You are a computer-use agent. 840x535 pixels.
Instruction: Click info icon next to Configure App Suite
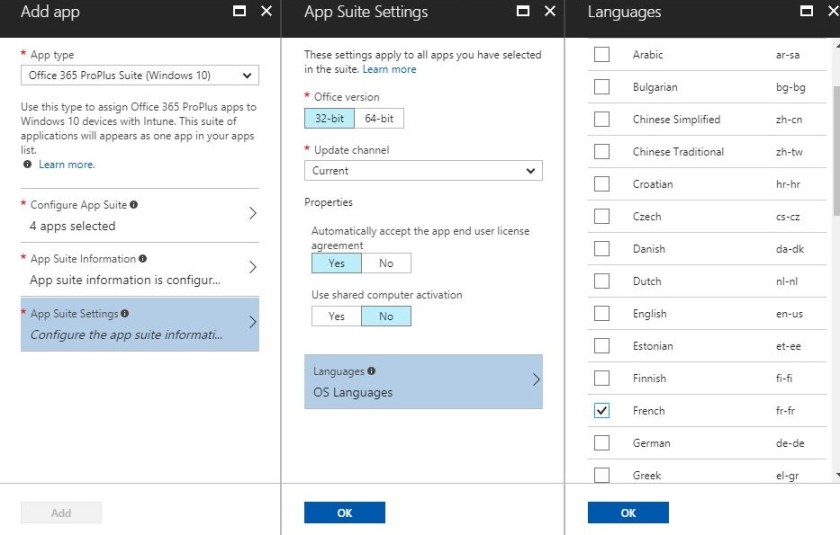[x=134, y=205]
